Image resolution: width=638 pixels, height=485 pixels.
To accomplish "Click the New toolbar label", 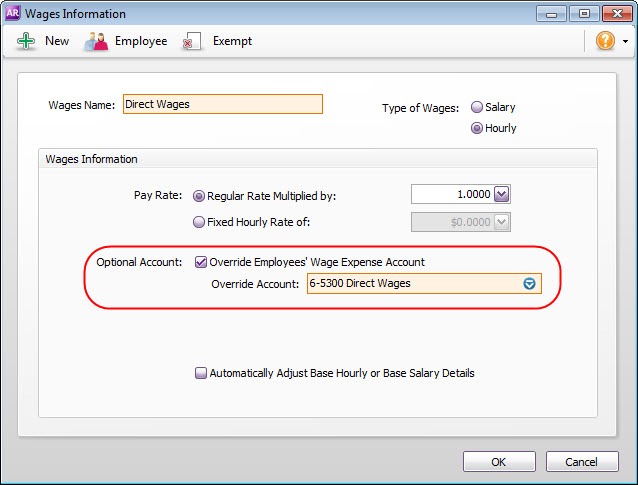I will pos(57,41).
